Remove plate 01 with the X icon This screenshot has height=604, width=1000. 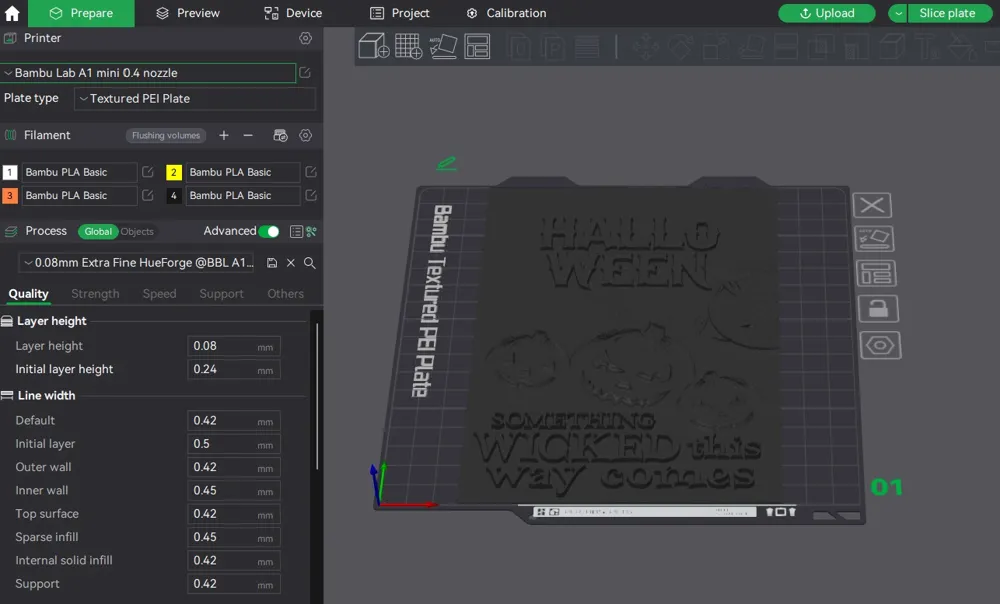872,205
